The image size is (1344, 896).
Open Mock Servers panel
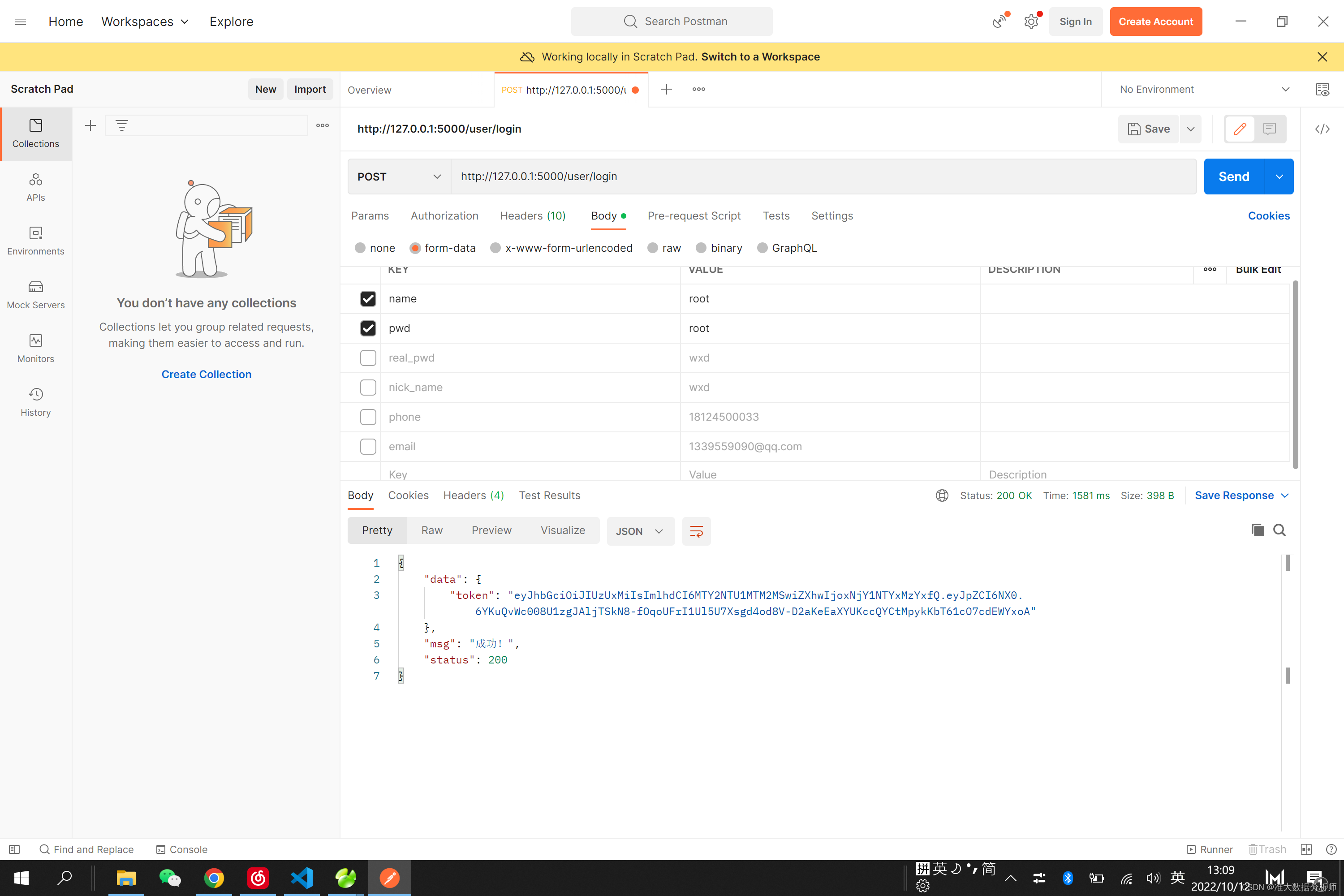coord(35,293)
